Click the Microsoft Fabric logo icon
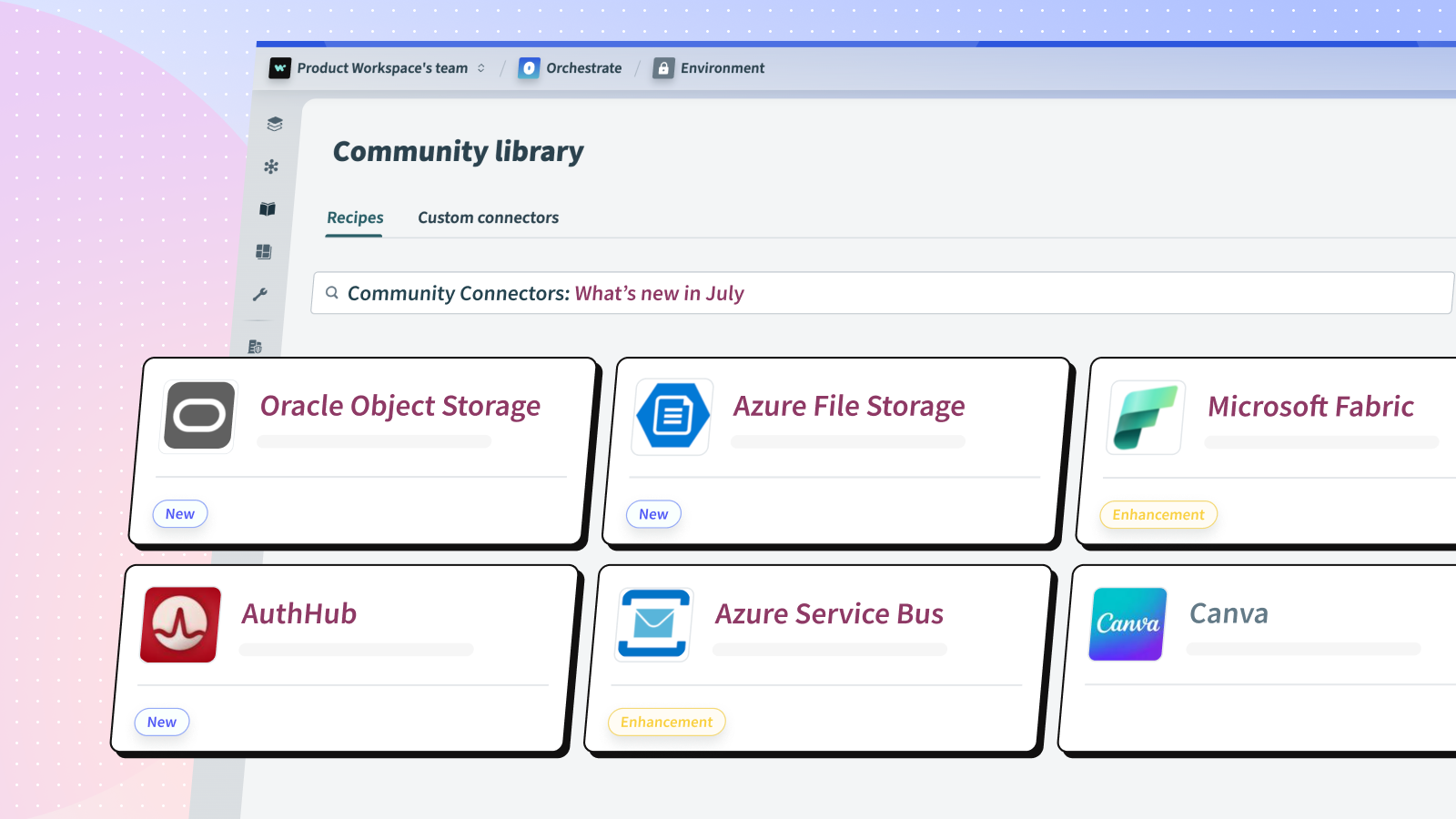The width and height of the screenshot is (1456, 819). [1147, 417]
